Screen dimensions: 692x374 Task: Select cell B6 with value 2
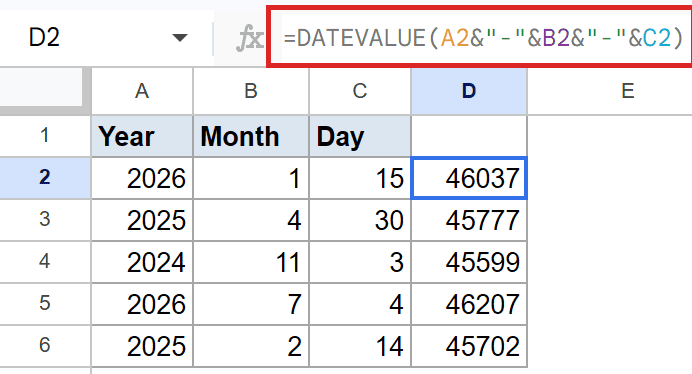click(x=251, y=346)
